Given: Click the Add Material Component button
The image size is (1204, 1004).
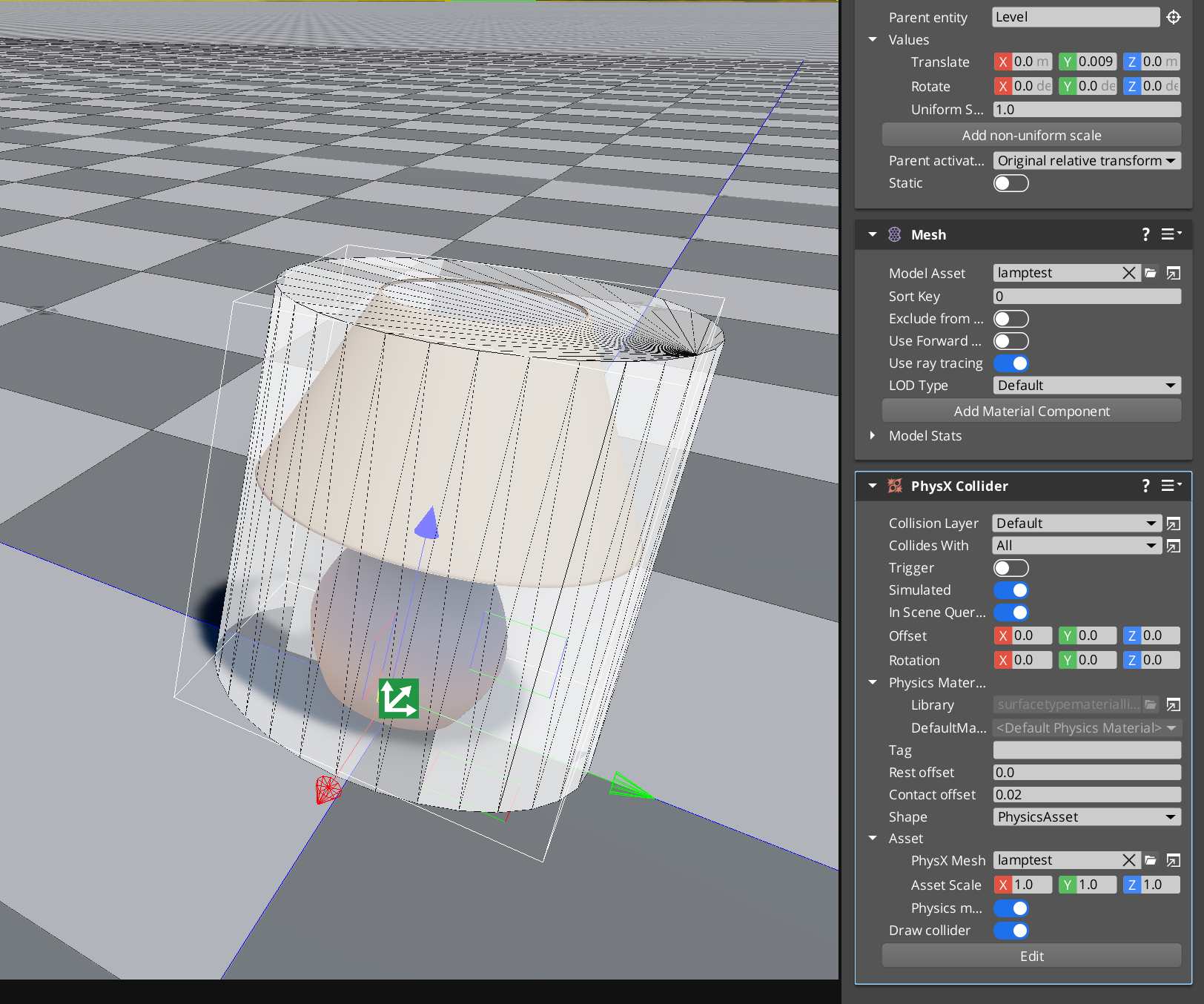Looking at the screenshot, I should pos(1031,410).
